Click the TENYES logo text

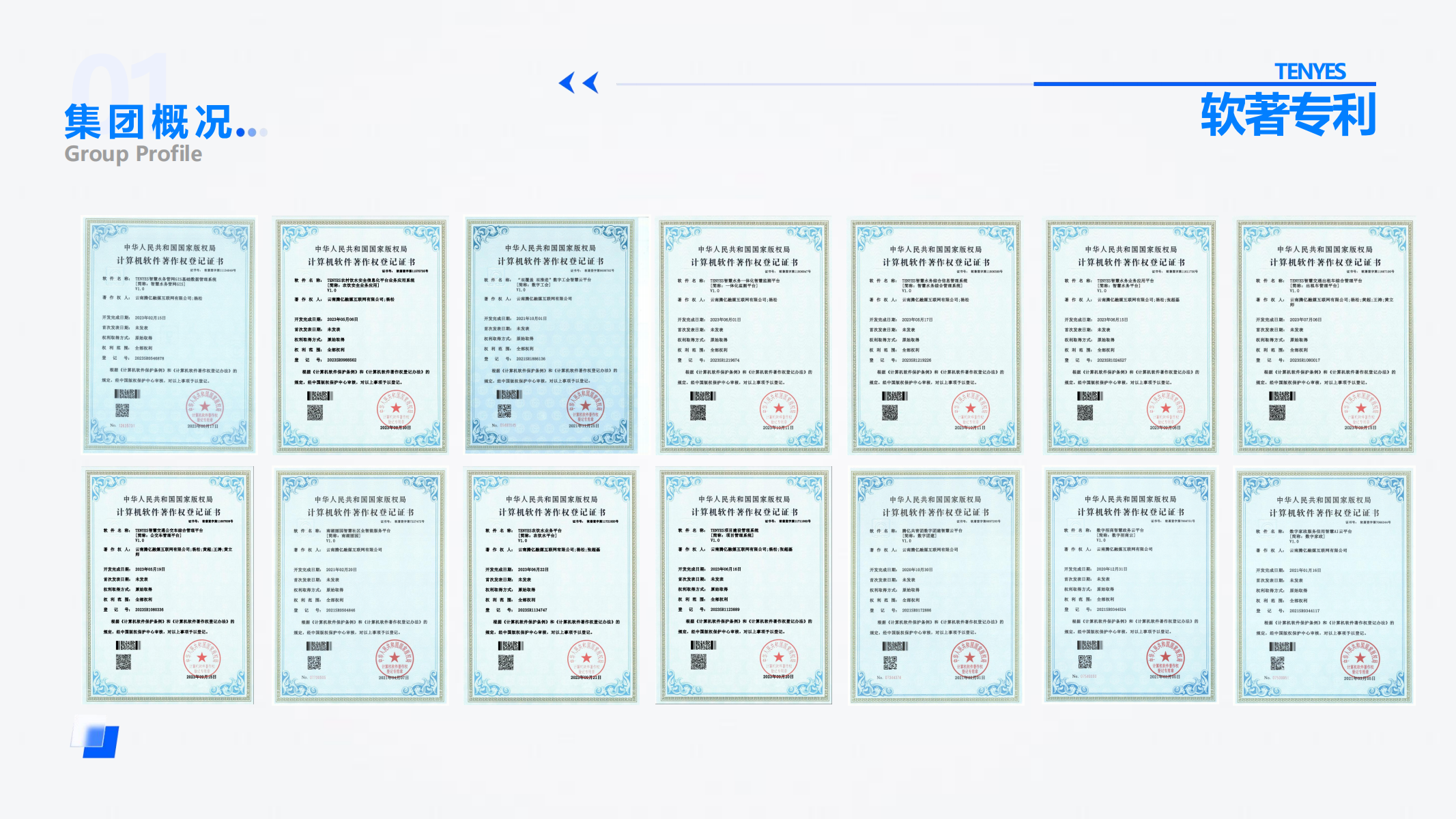[1309, 71]
